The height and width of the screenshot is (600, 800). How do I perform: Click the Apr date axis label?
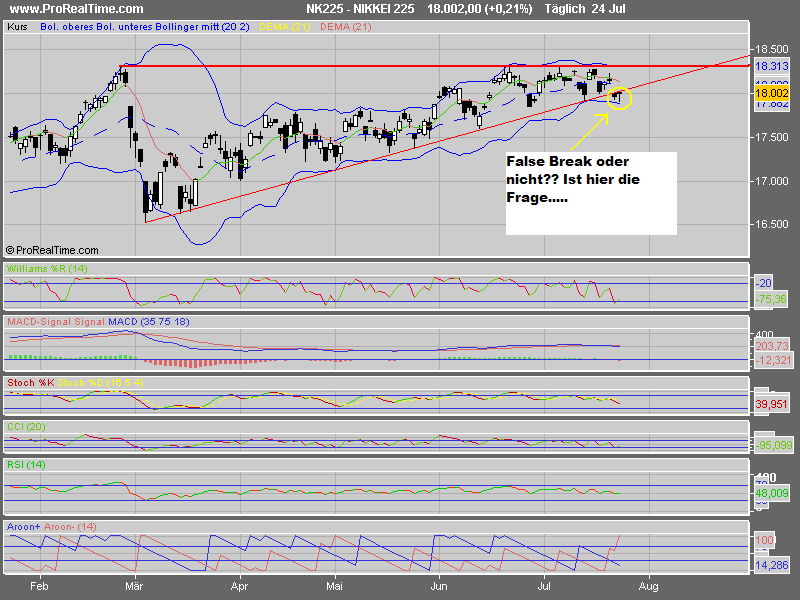[x=239, y=586]
